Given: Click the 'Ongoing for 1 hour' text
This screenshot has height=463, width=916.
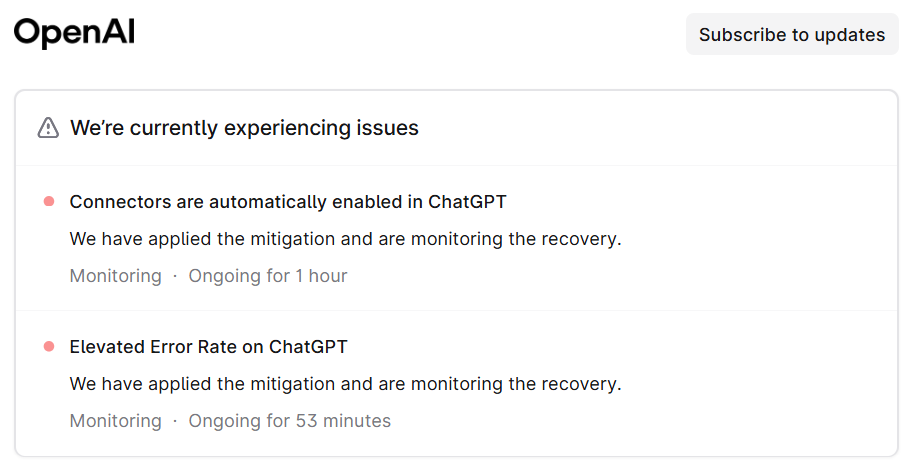Looking at the screenshot, I should pyautogui.click(x=267, y=276).
